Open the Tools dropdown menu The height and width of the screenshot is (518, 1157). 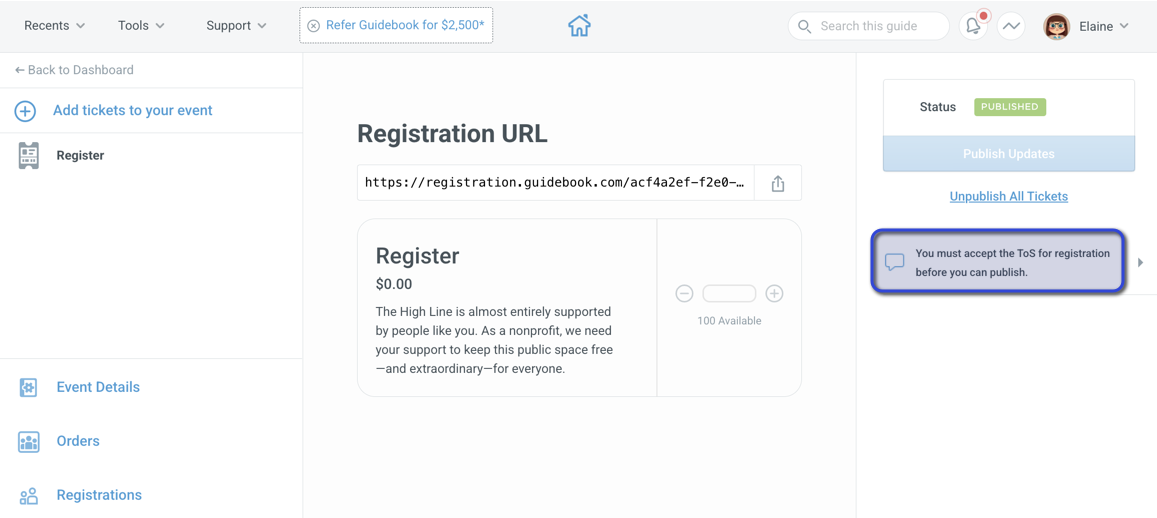[x=141, y=26]
